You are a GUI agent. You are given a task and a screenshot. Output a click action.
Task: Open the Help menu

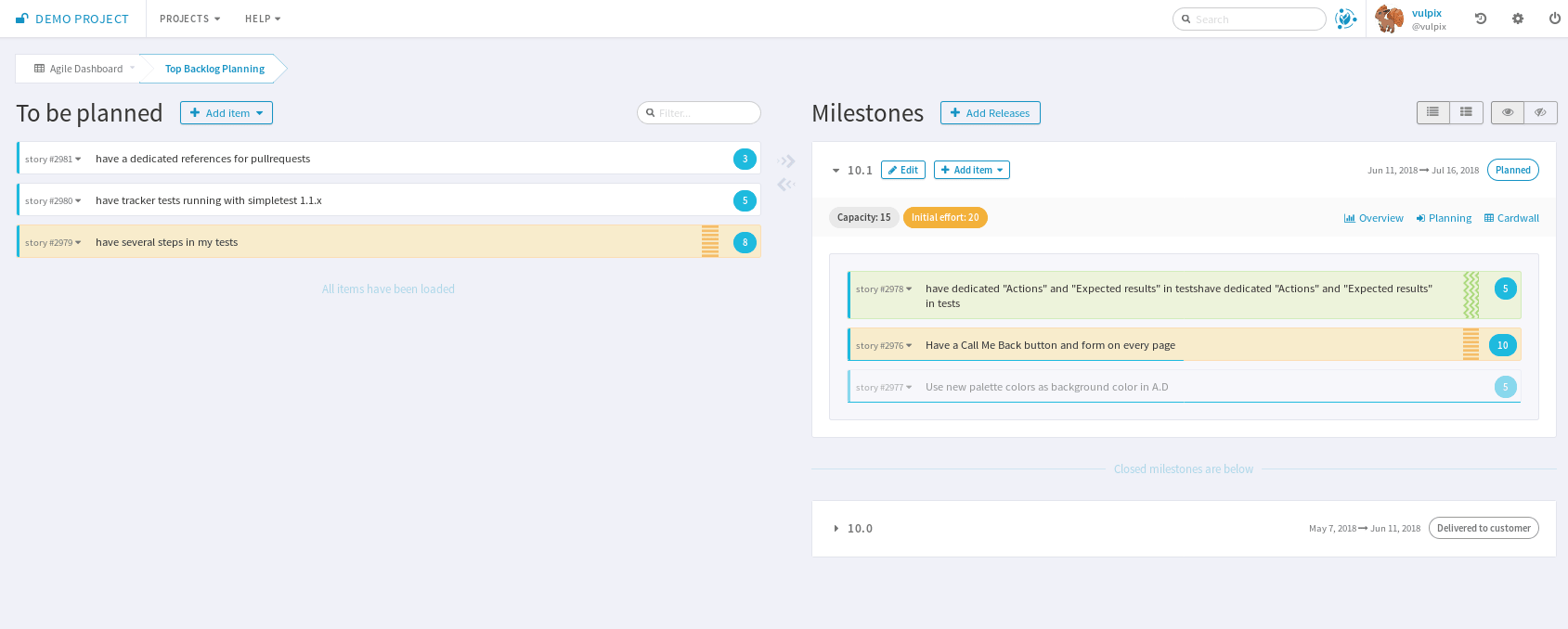(x=262, y=19)
